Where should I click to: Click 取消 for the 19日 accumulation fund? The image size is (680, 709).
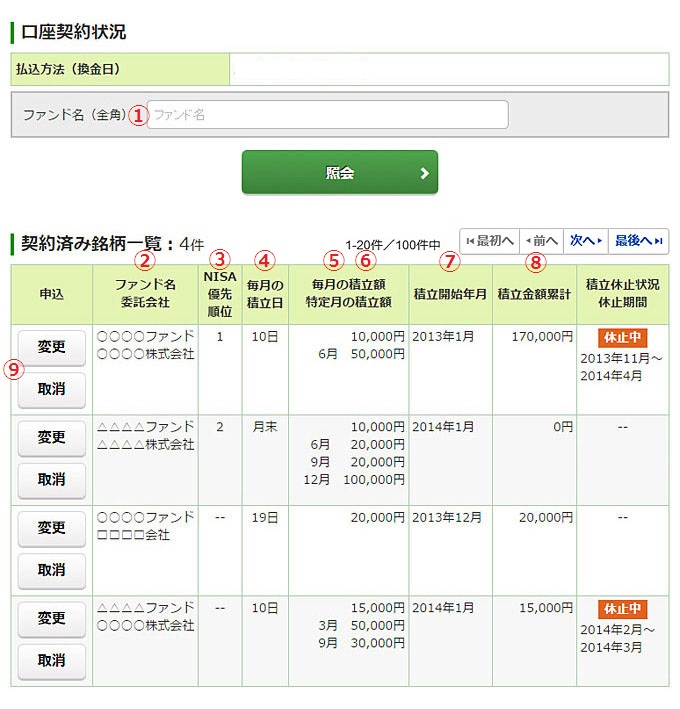[x=52, y=570]
